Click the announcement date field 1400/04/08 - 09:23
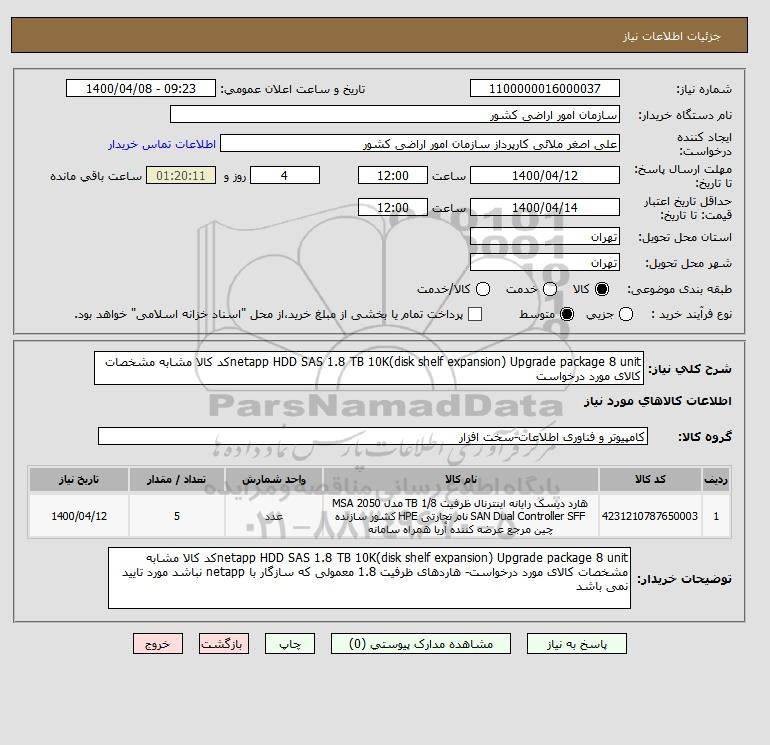This screenshot has height=745, width=770. pos(141,88)
